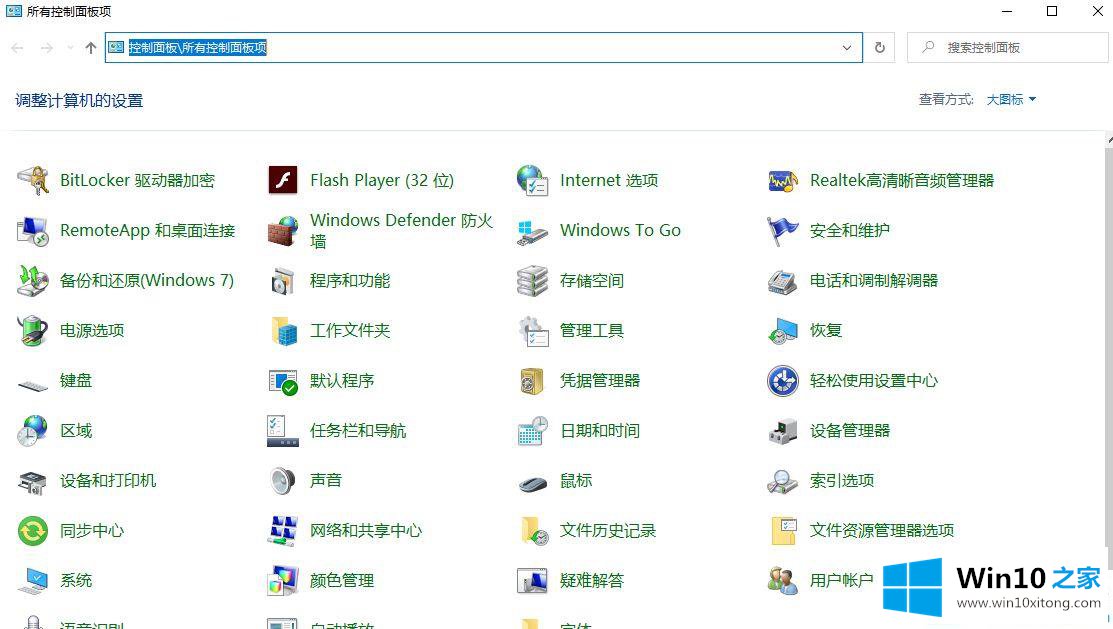Click the back navigation arrow
1113x629 pixels.
(18, 48)
